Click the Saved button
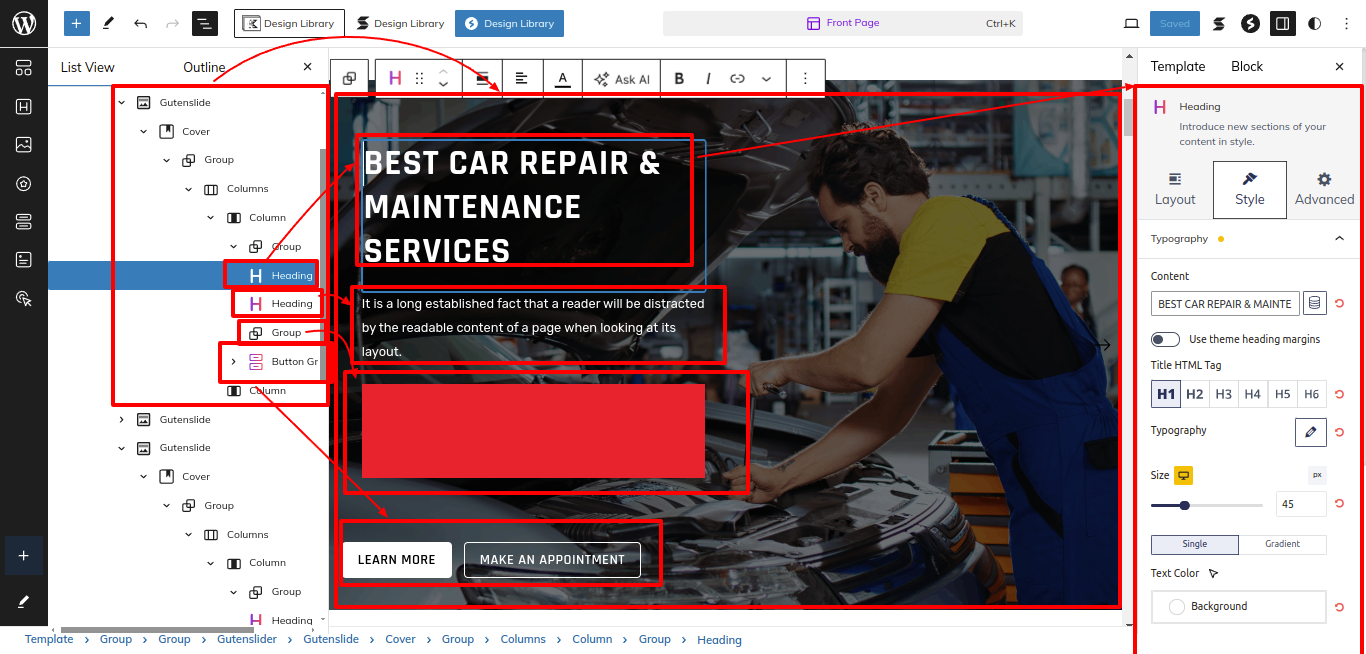The image size is (1366, 654). [1175, 23]
